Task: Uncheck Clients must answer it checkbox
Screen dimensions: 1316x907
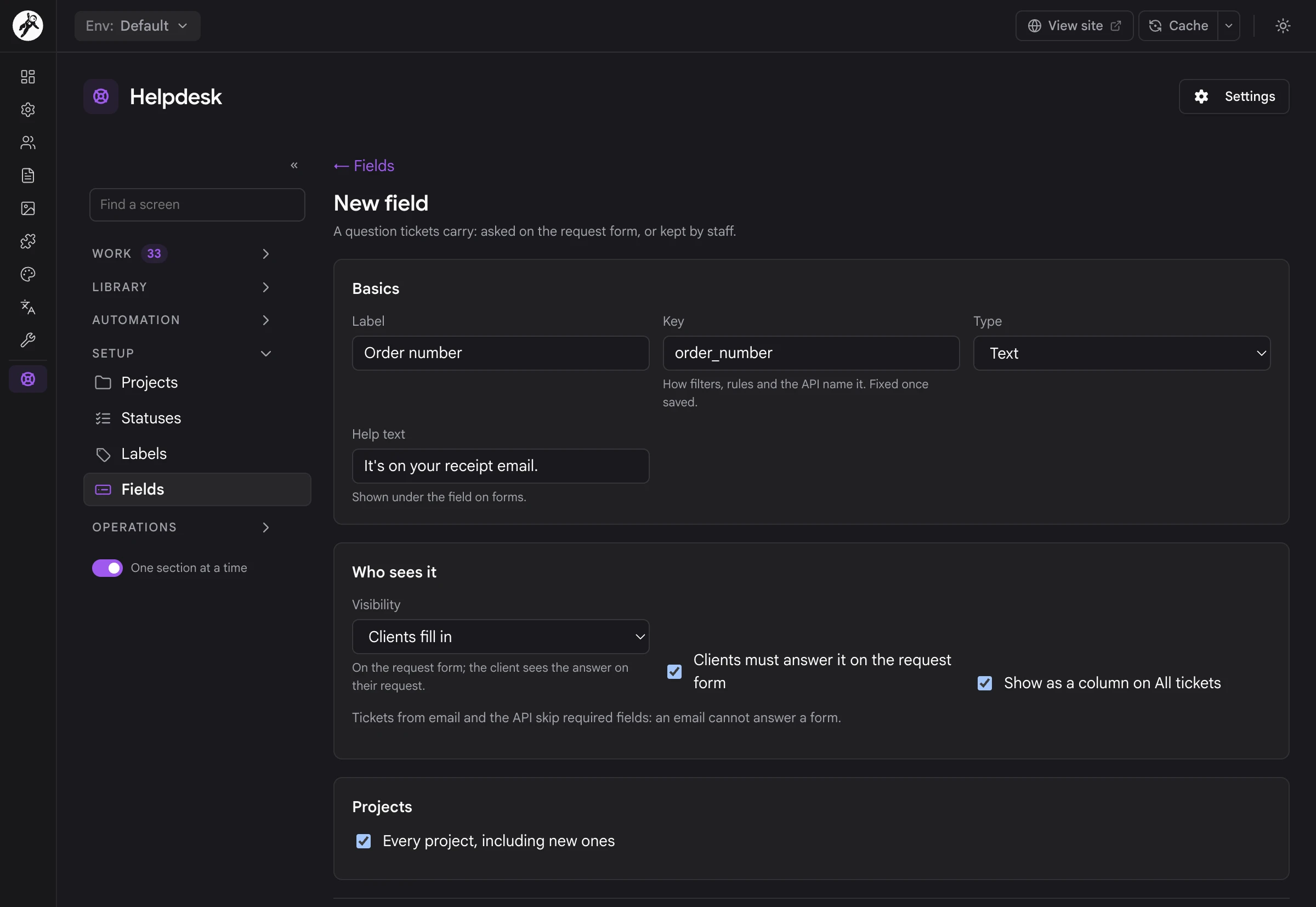Action: (x=674, y=672)
